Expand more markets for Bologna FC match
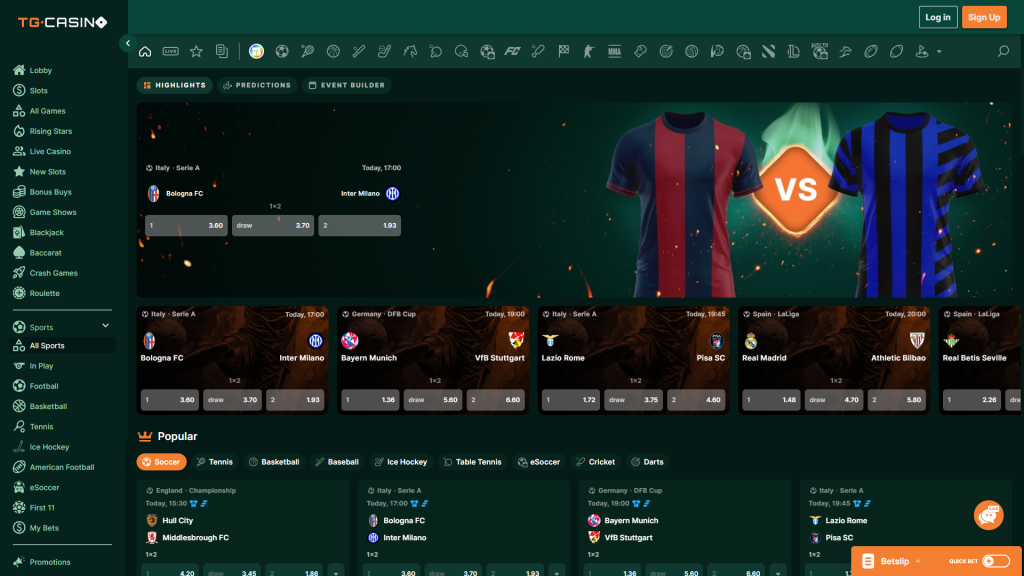Viewport: 1024px width, 576px height. point(557,572)
